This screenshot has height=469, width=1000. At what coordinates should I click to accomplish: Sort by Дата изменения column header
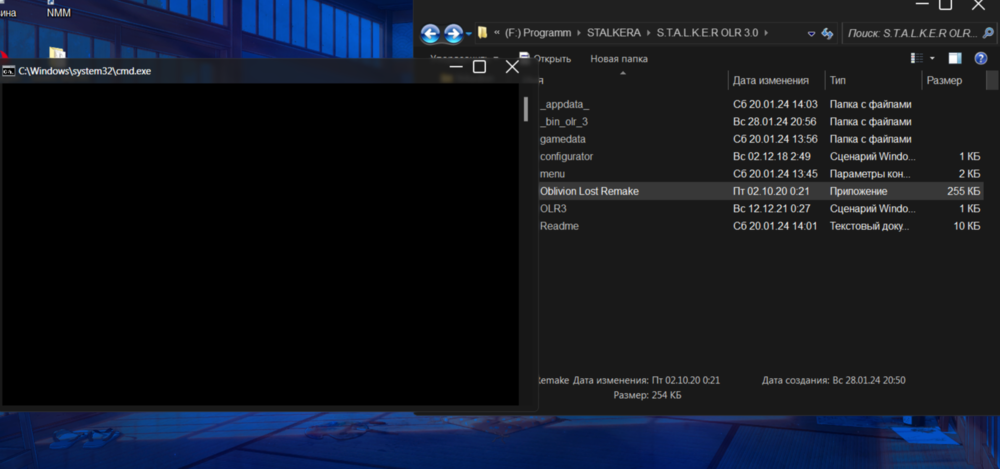tap(770, 80)
